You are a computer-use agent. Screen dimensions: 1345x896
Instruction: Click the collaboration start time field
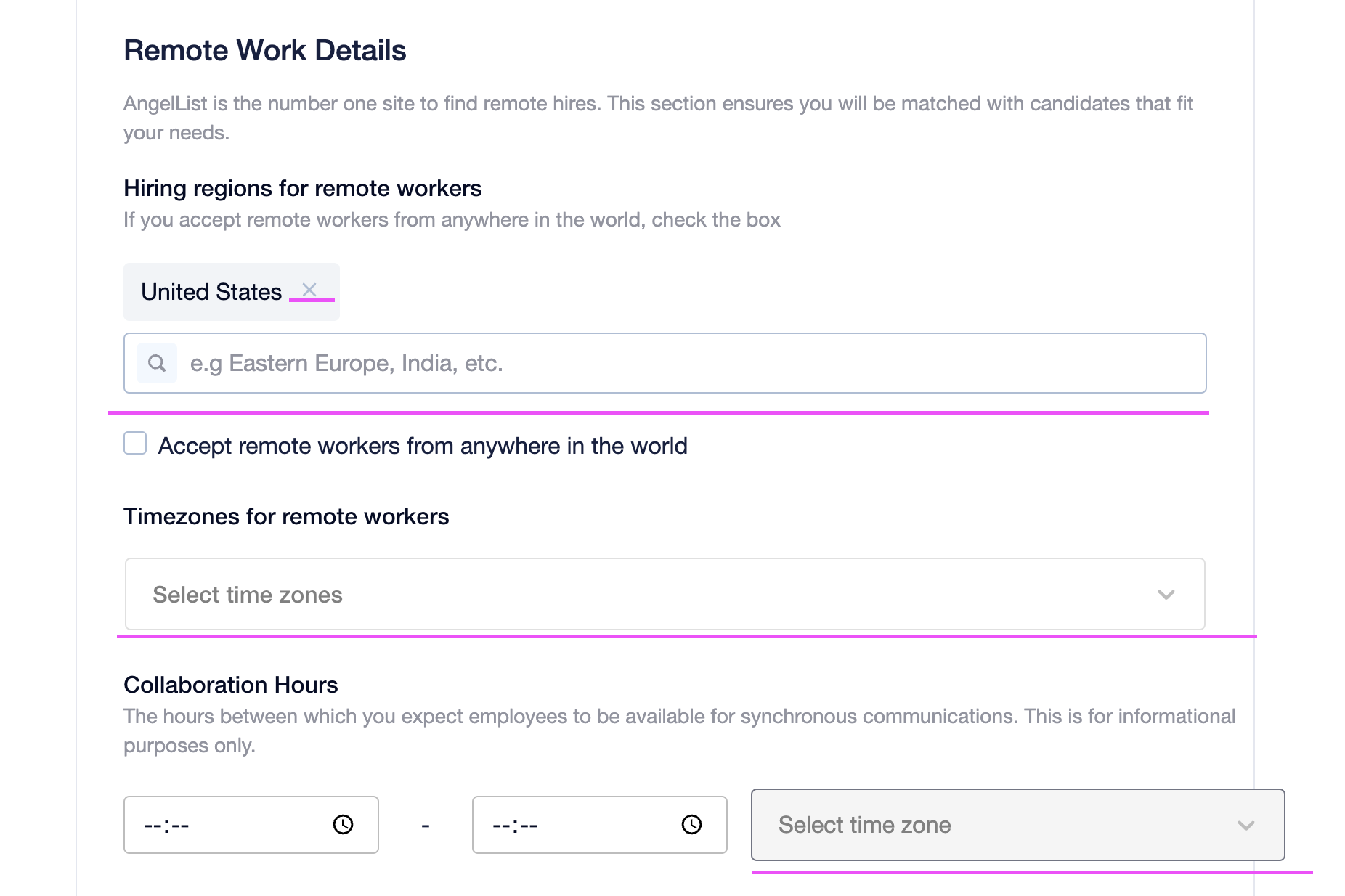[251, 825]
